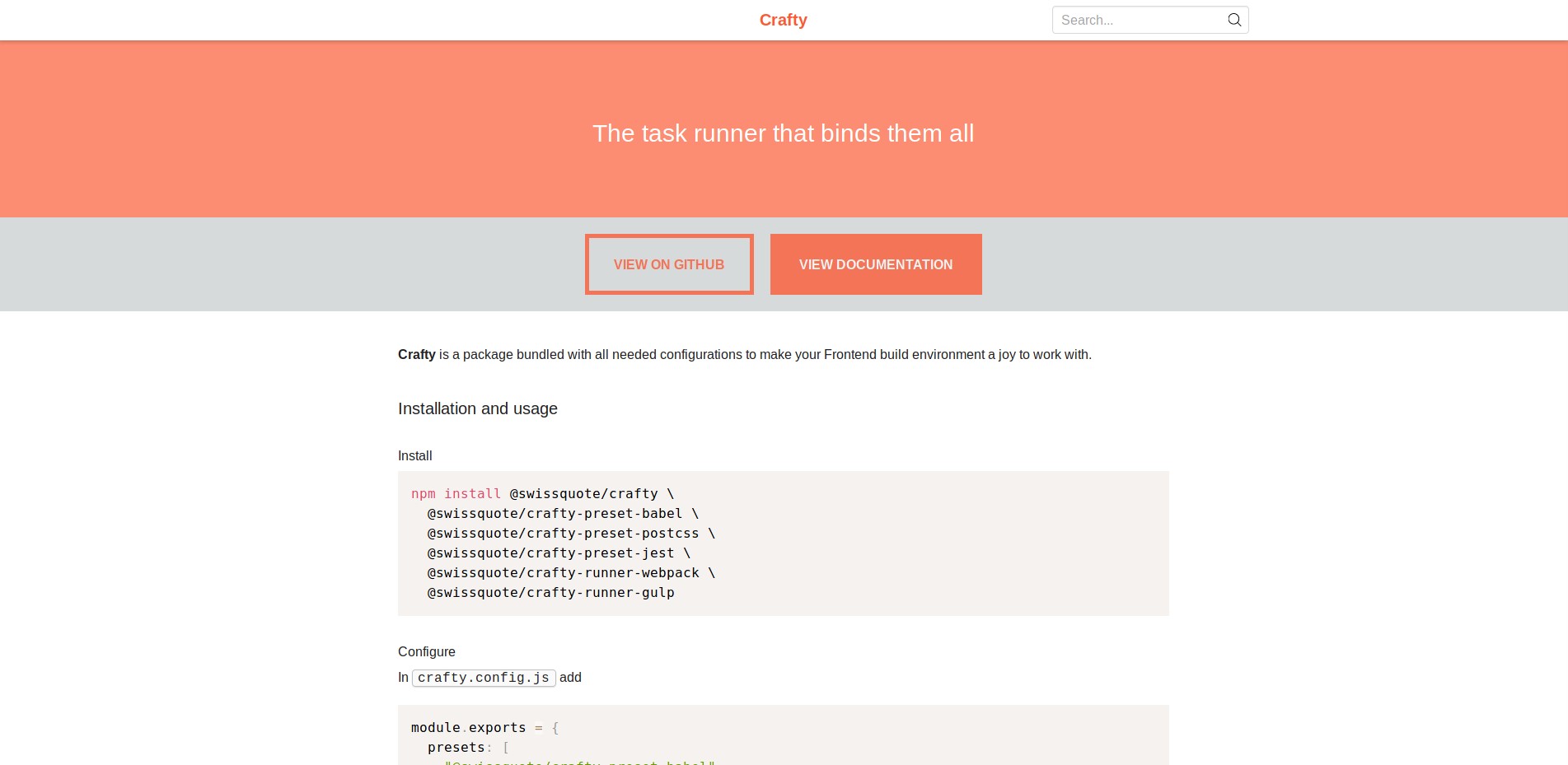Click the crafty.config.js inline code
The width and height of the screenshot is (1568, 765).
pos(484,678)
